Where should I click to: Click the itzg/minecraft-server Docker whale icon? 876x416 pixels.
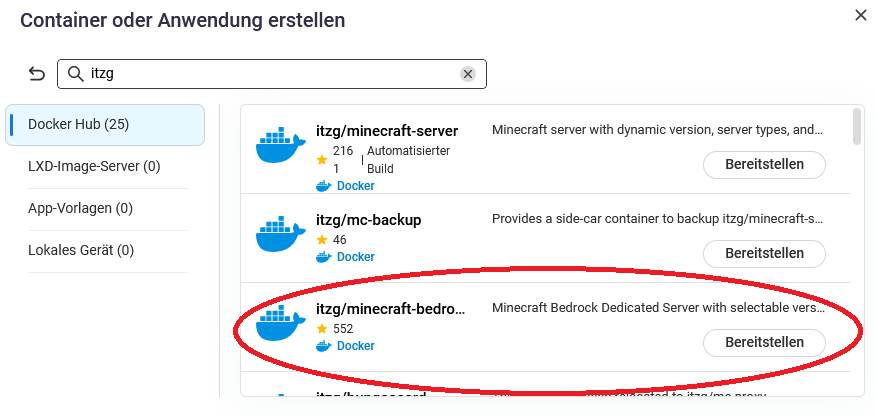pos(280,146)
